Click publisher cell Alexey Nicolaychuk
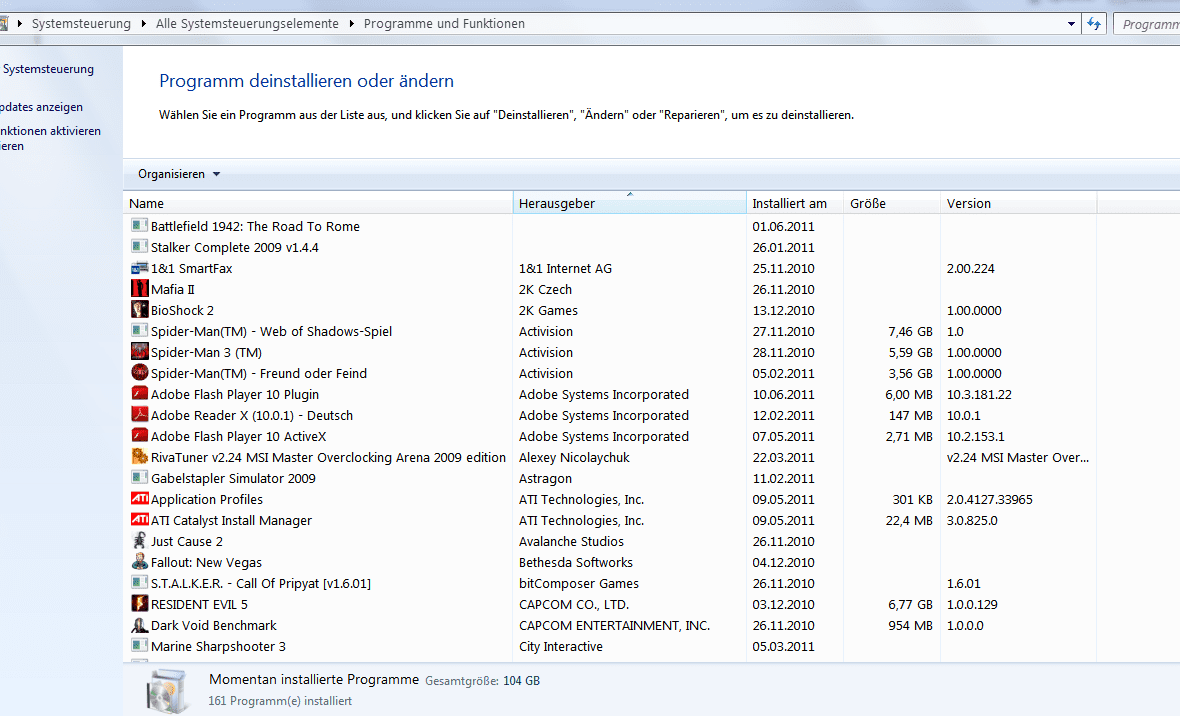This screenshot has height=716, width=1180. (x=574, y=458)
